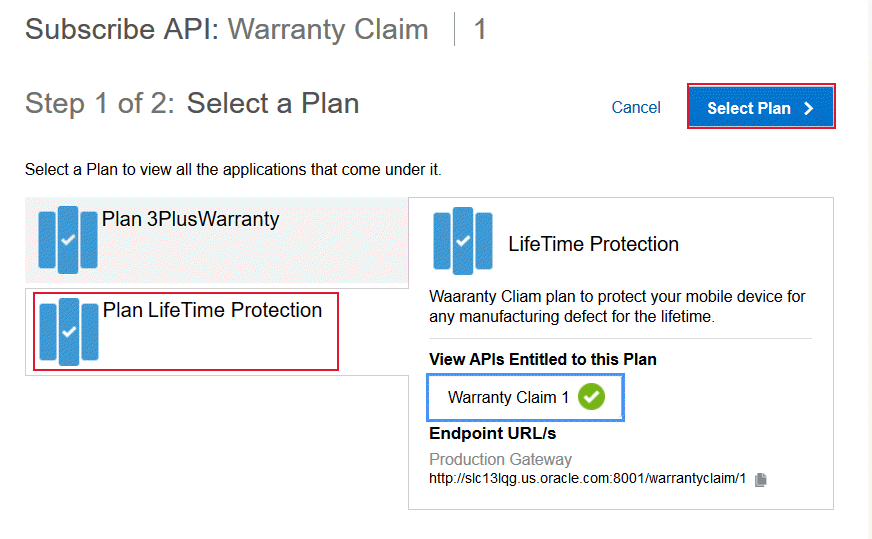Click the View APIs Entitled to this Plan heading
Image resolution: width=872 pixels, height=539 pixels.
[542, 359]
